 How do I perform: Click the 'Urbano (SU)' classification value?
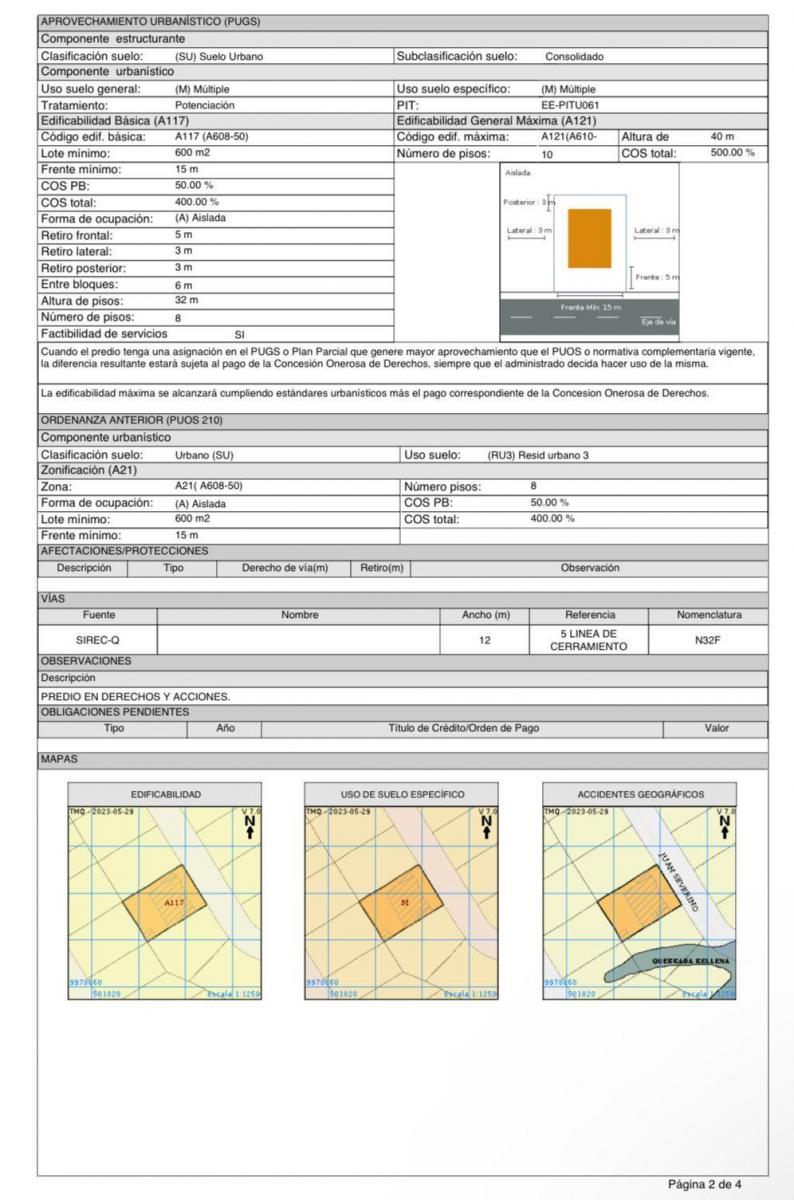pyautogui.click(x=203, y=455)
